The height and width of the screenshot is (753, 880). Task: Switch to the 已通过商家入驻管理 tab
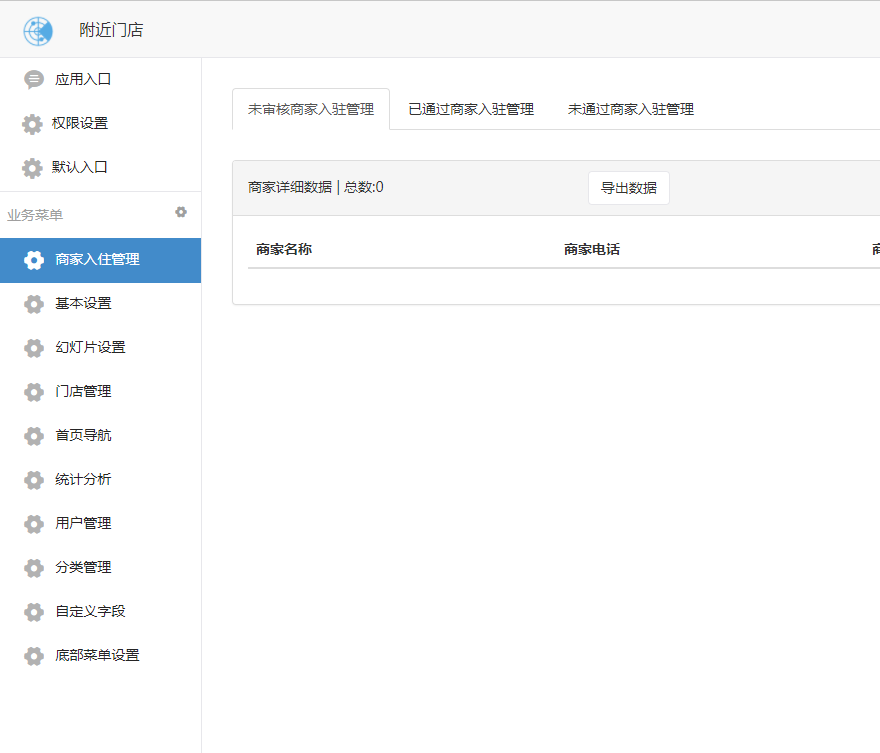[471, 109]
